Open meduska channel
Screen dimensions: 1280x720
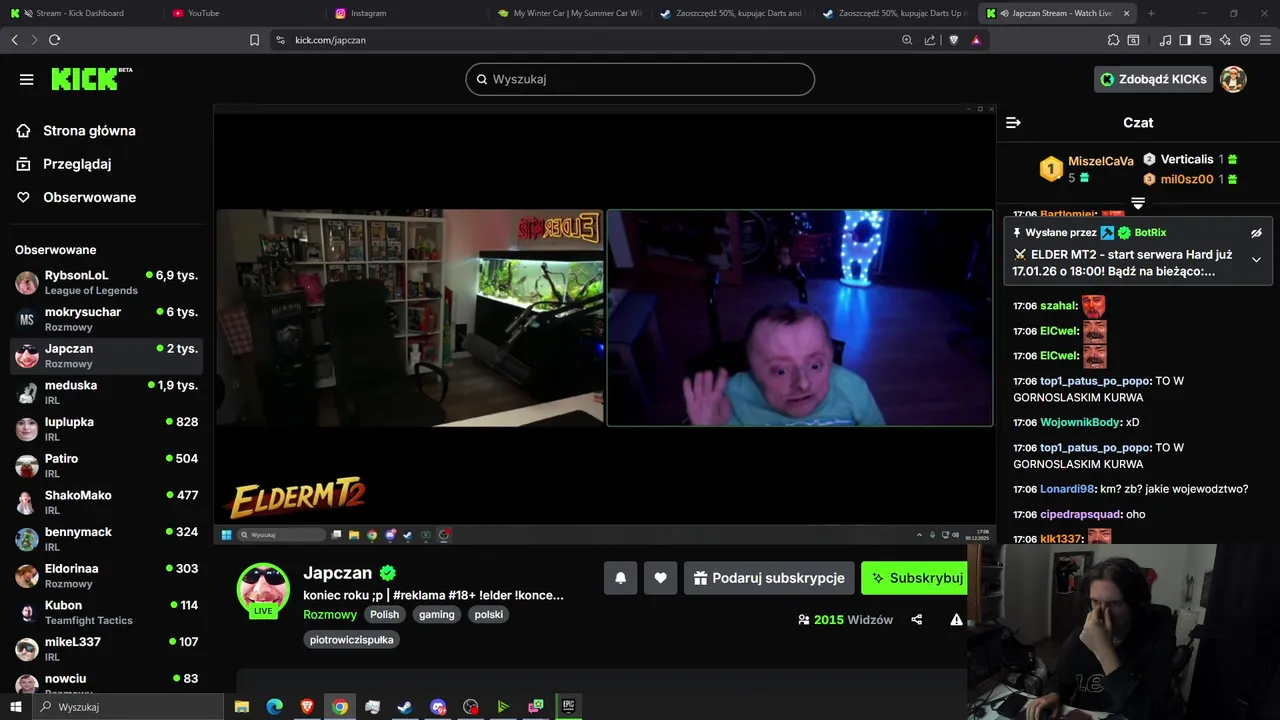tap(106, 392)
